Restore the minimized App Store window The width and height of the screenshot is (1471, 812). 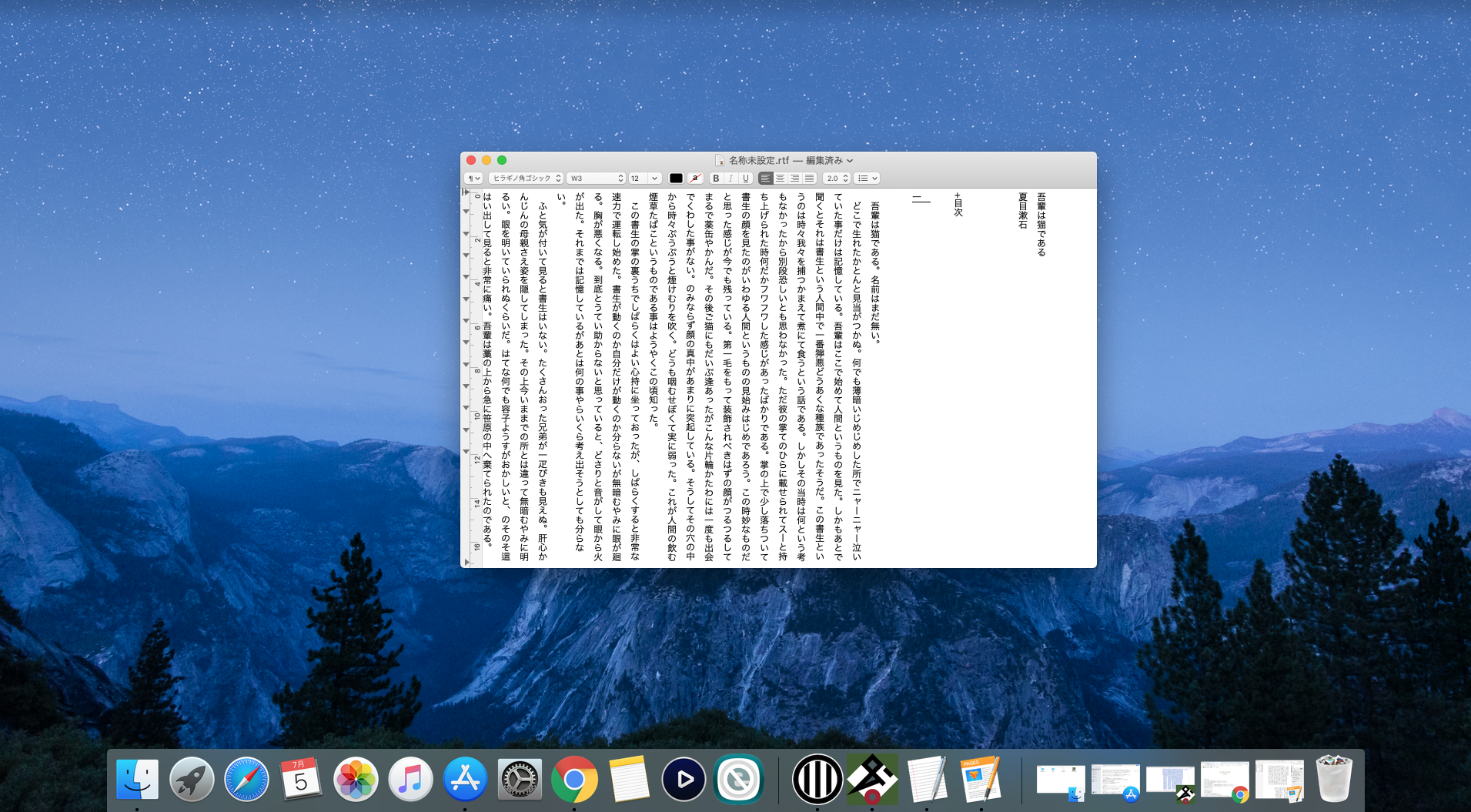point(1115,781)
